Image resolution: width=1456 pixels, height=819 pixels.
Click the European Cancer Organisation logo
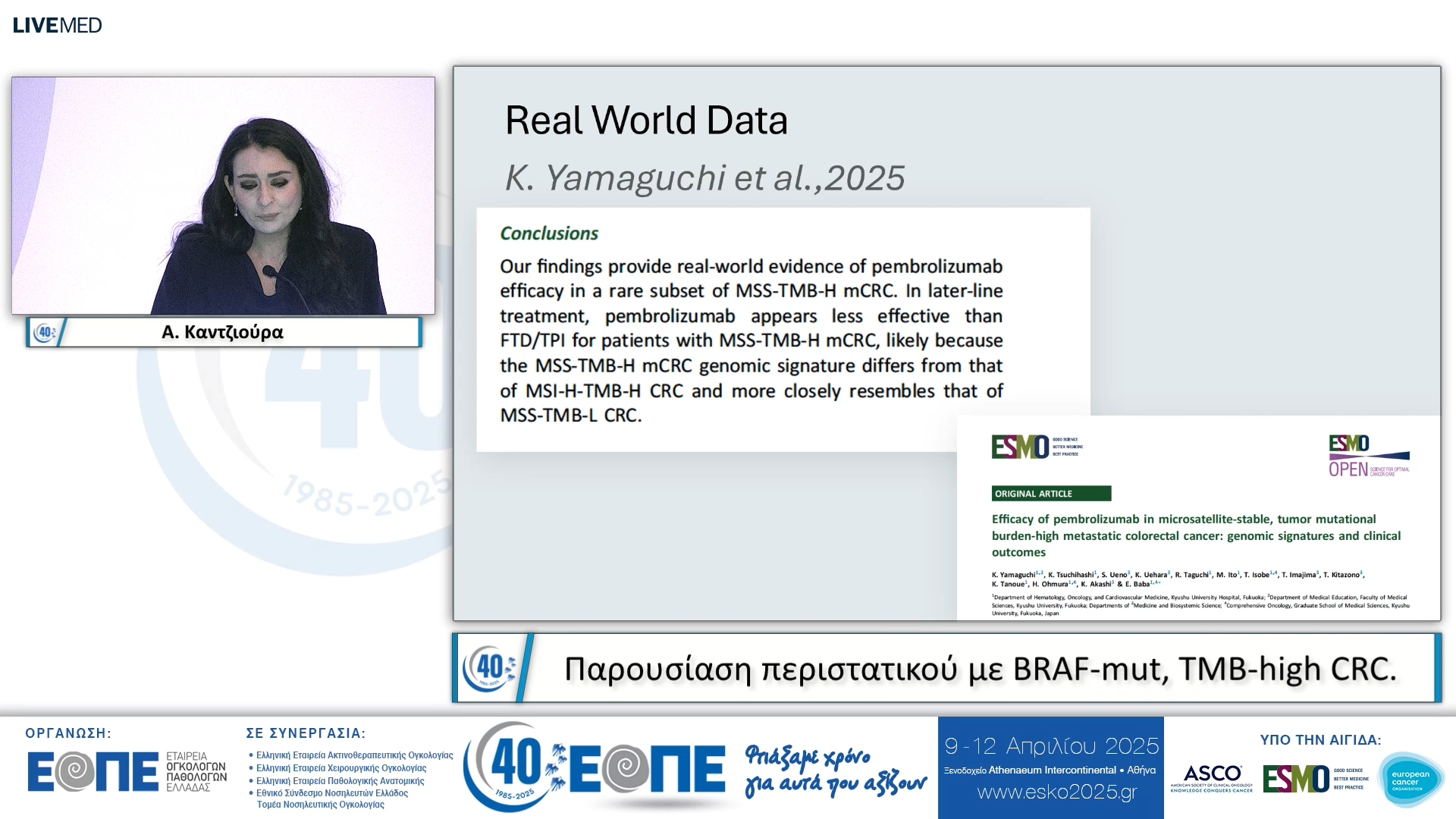(1410, 780)
